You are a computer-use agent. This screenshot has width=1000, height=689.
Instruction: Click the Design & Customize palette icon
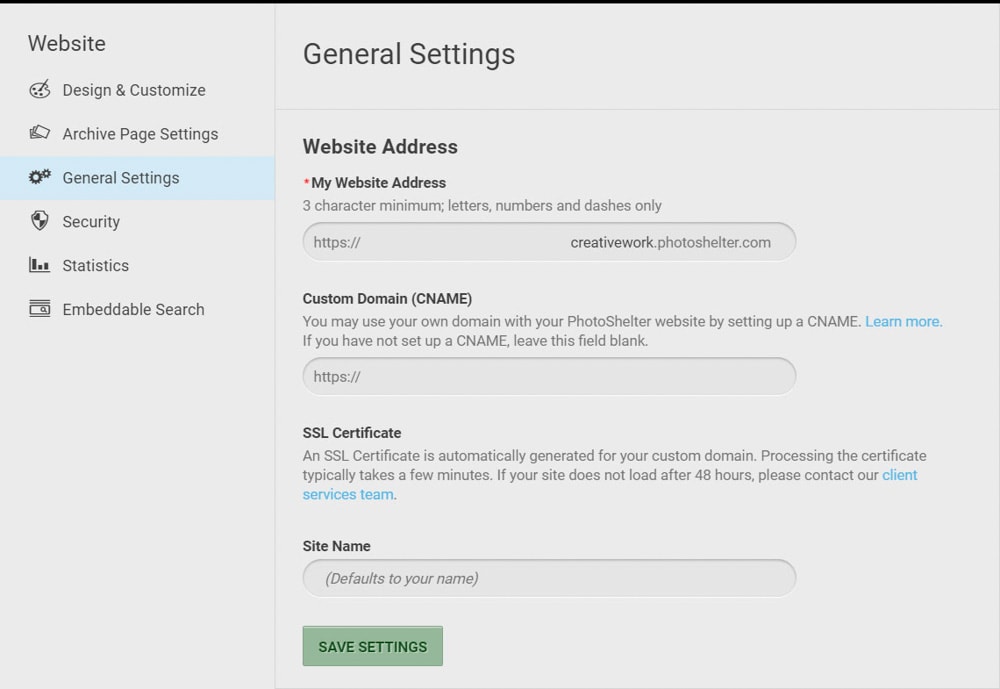(x=40, y=89)
